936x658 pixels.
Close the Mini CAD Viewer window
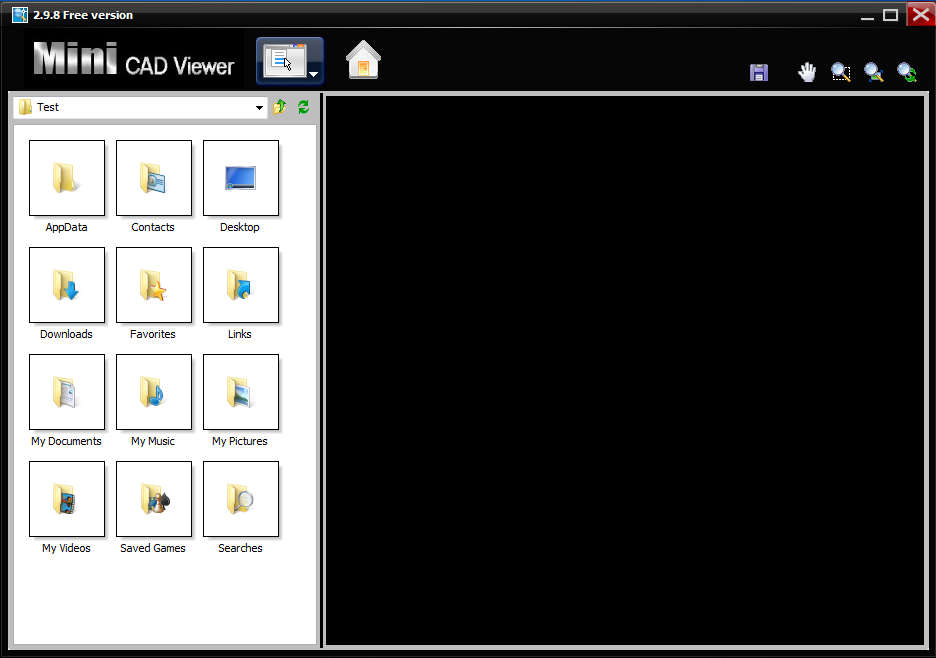921,14
